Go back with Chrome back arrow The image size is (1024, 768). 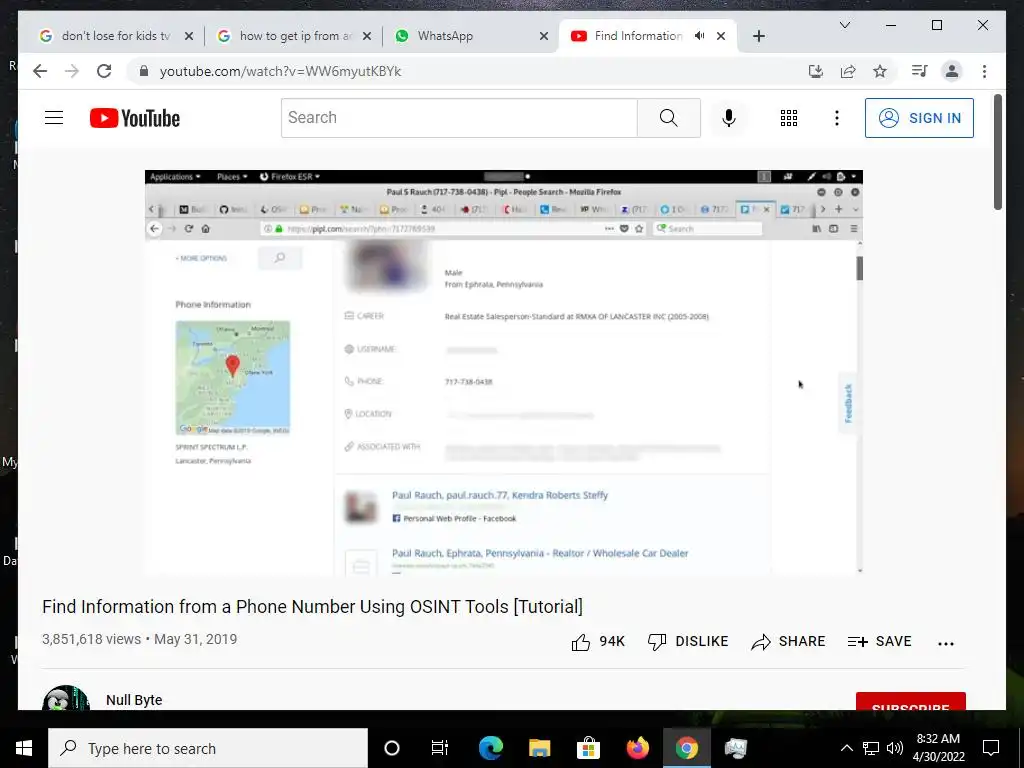click(x=40, y=71)
